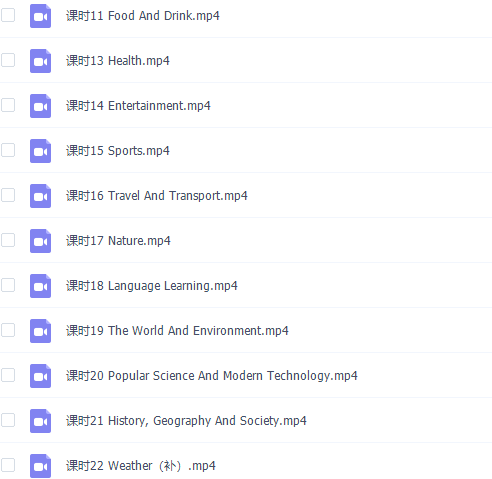Click video icon beside 课时17 Nature.mp4

click(x=40, y=241)
